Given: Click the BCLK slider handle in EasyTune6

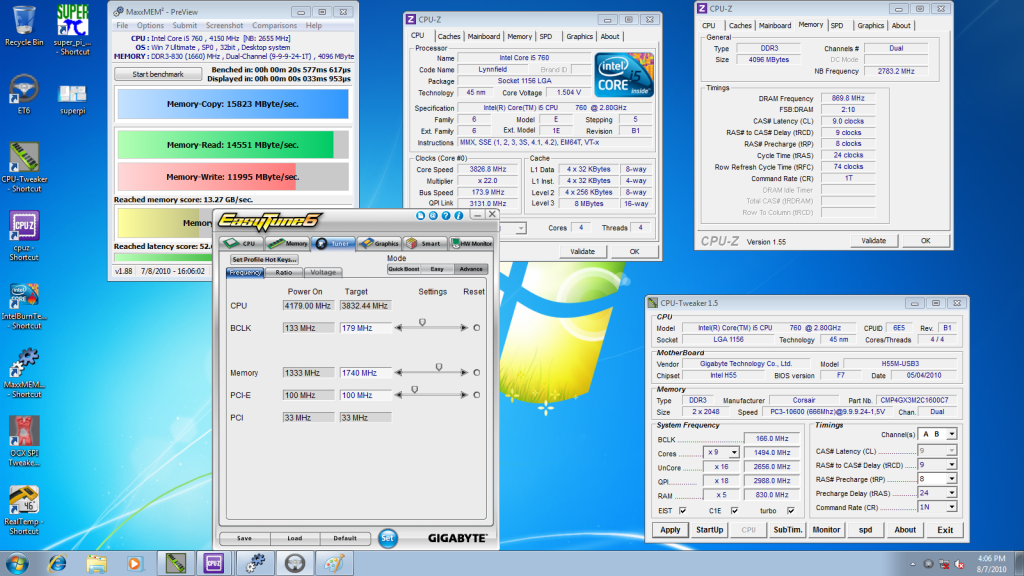Looking at the screenshot, I should (x=422, y=323).
